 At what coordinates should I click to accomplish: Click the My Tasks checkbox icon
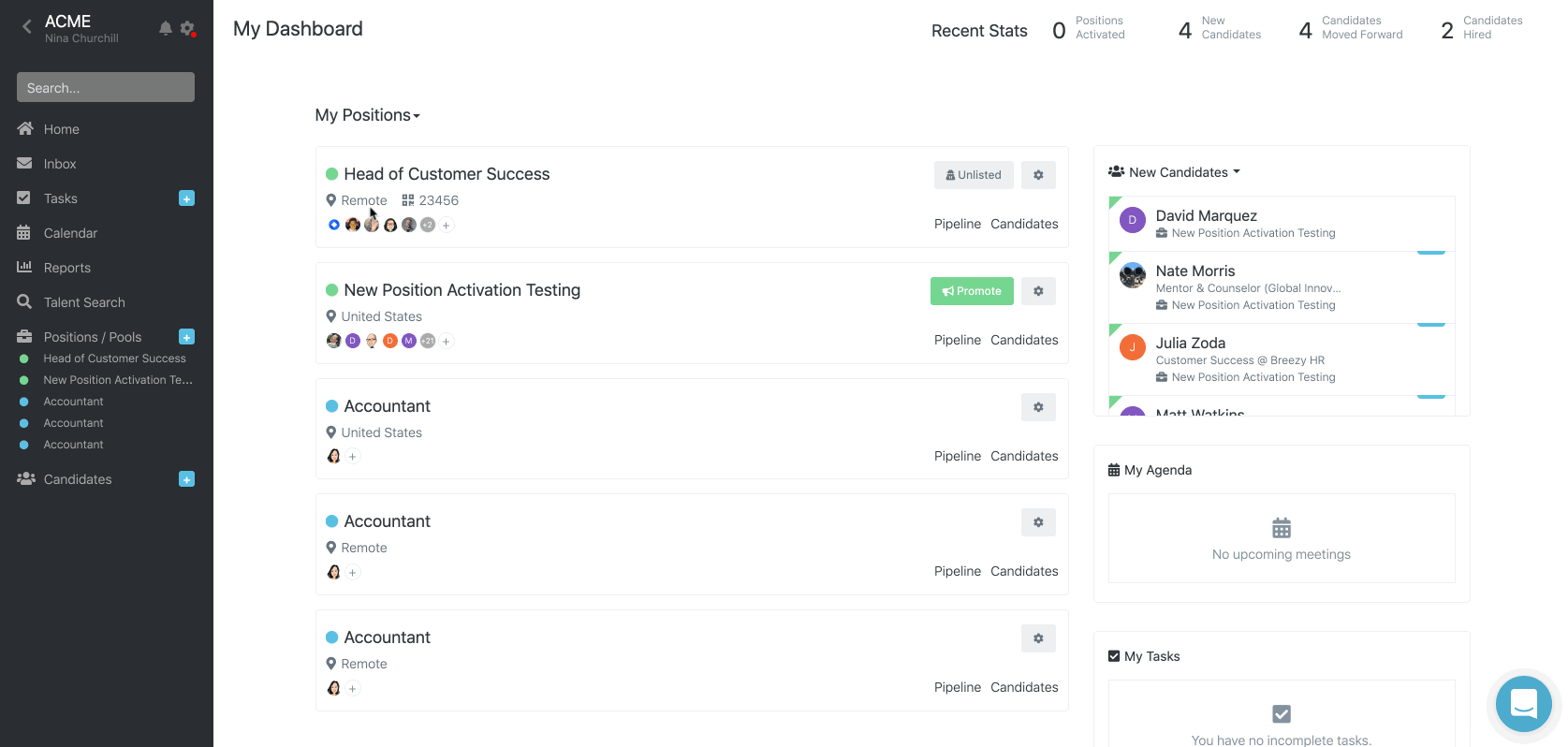coord(1114,656)
